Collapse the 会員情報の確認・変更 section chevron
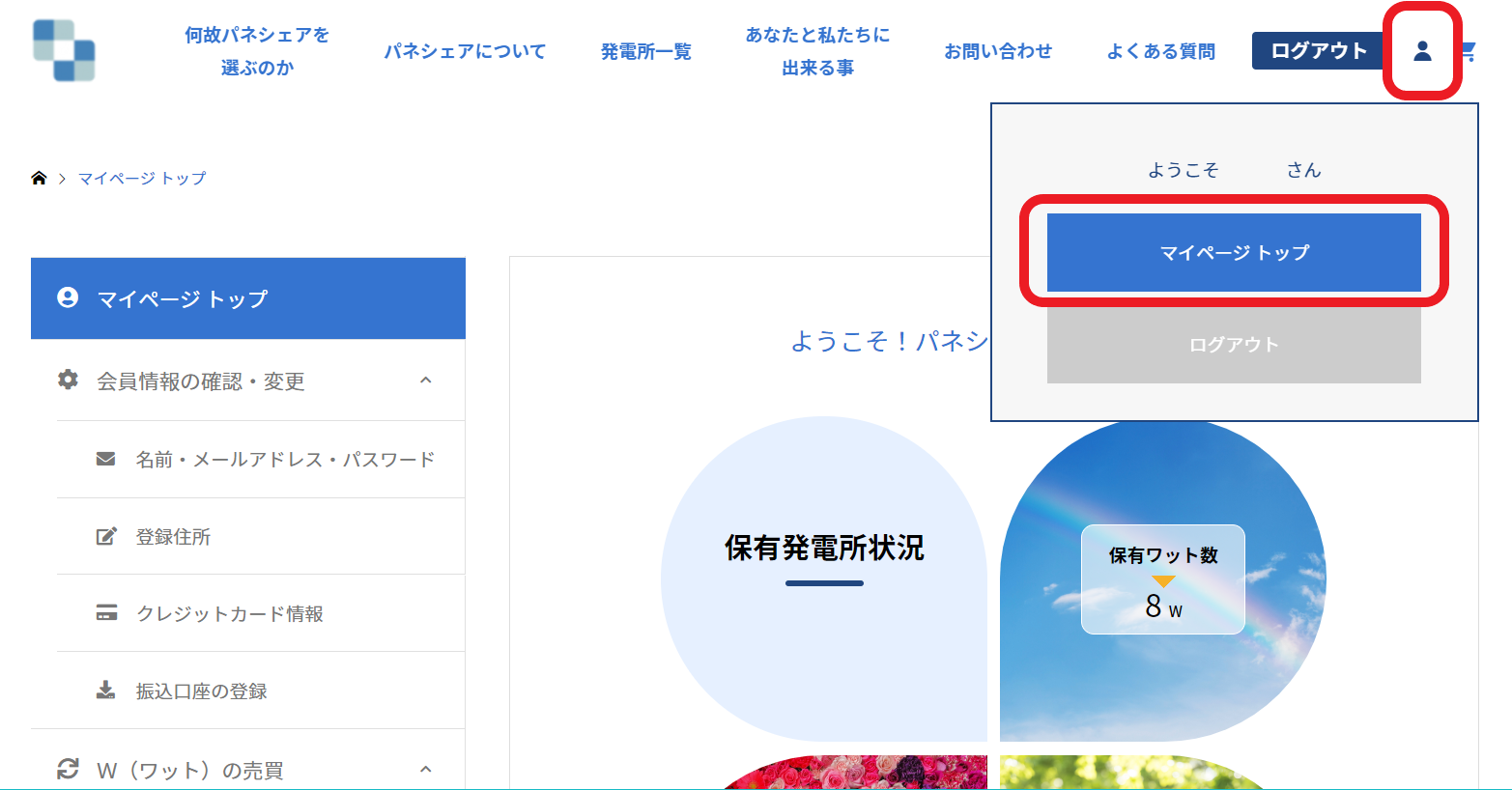This screenshot has width=1512, height=790. click(426, 381)
